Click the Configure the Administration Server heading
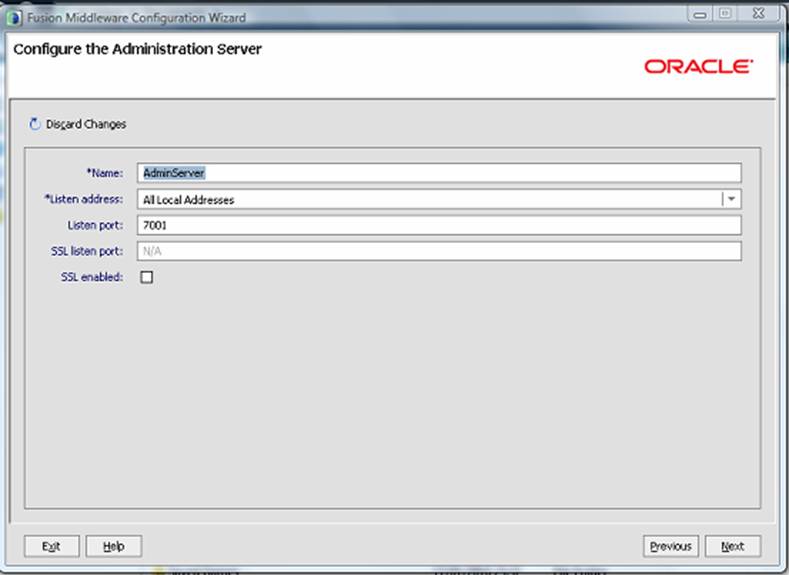789x575 pixels. point(137,49)
